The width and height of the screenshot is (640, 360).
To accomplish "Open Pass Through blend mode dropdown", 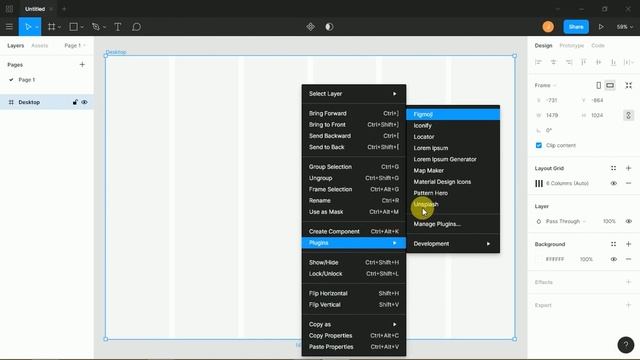I will click(x=566, y=221).
